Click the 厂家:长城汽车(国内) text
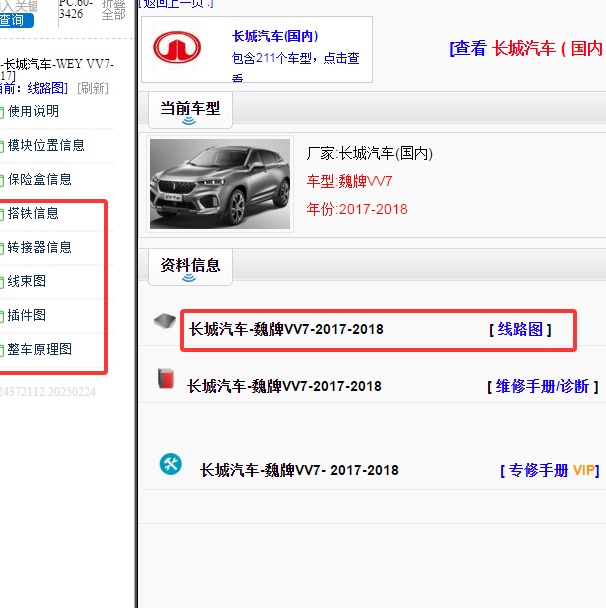The width and height of the screenshot is (606, 608). coord(369,154)
